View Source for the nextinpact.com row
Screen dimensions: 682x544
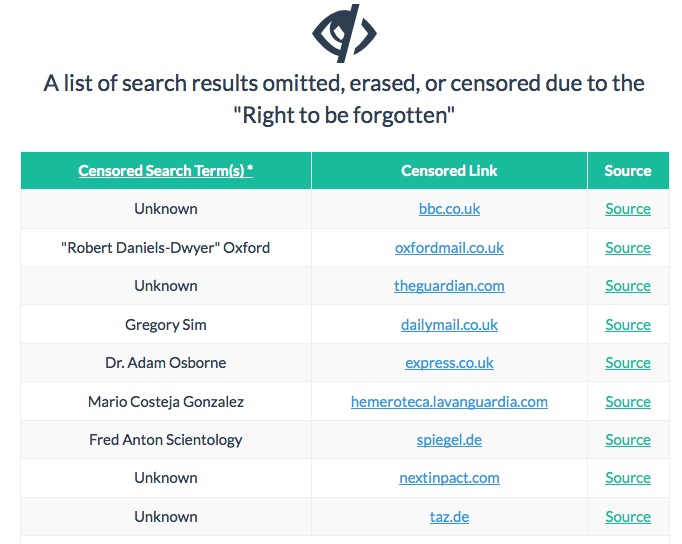pos(628,478)
